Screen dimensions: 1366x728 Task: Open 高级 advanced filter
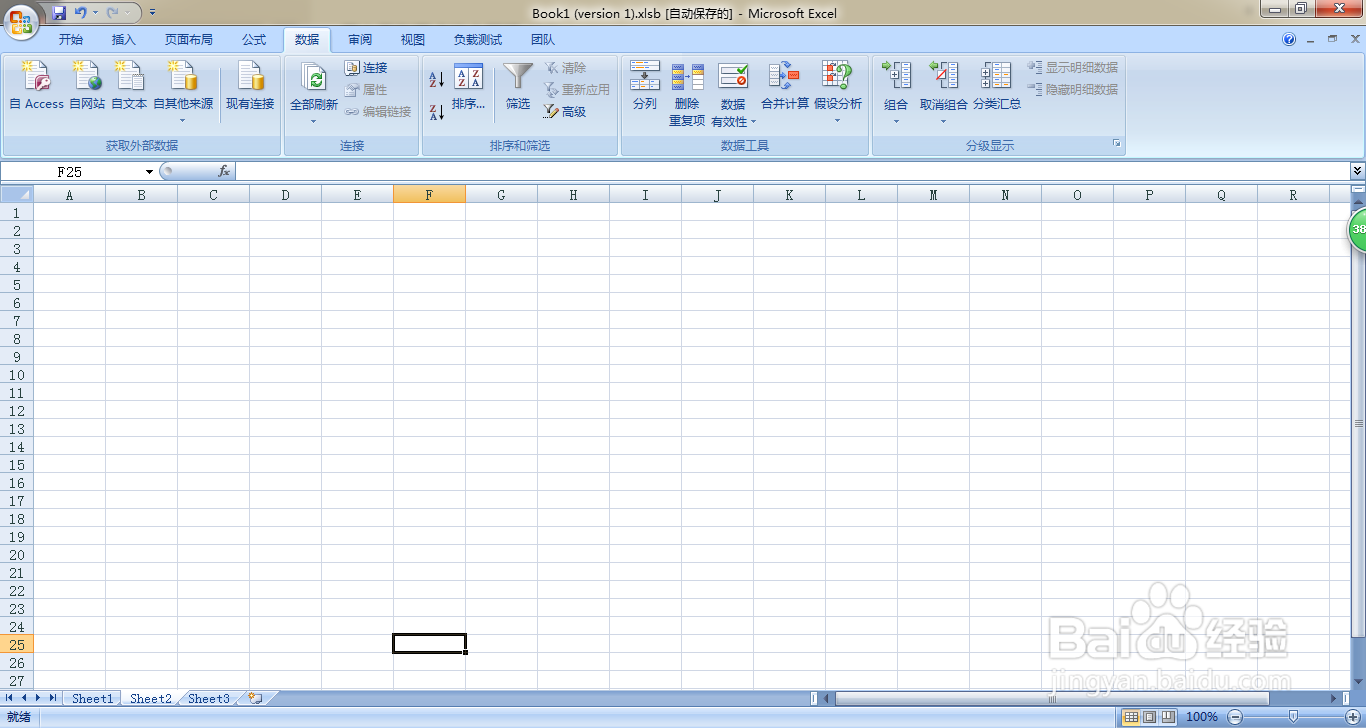tap(565, 112)
